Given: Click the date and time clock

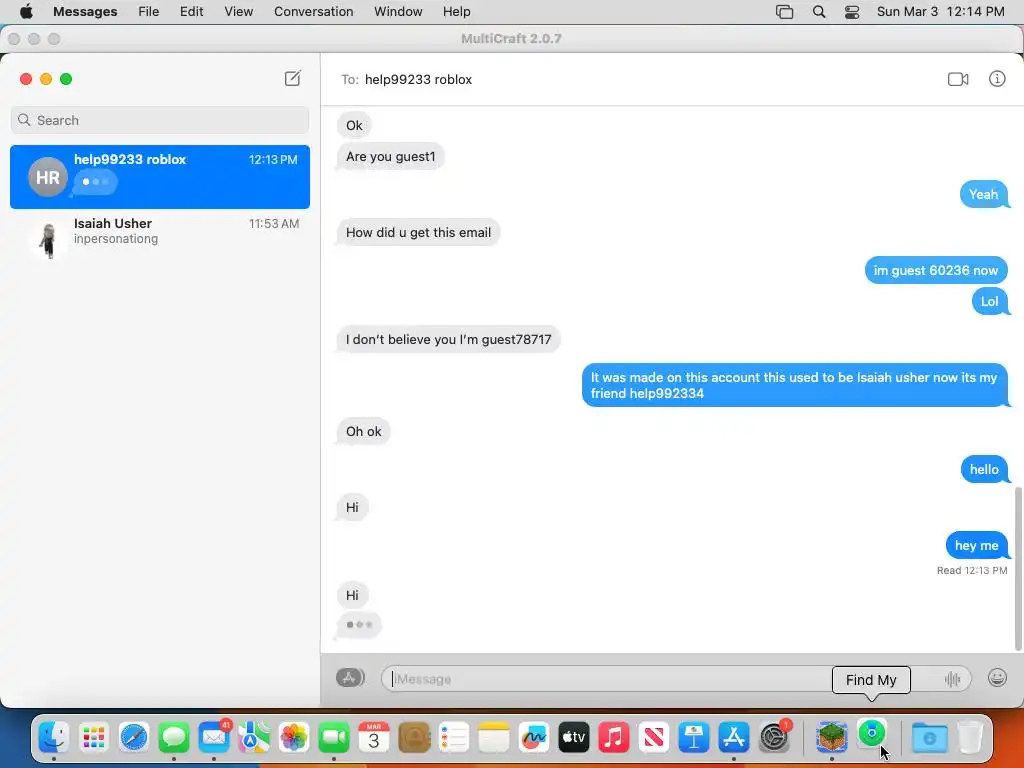Looking at the screenshot, I should (x=940, y=11).
